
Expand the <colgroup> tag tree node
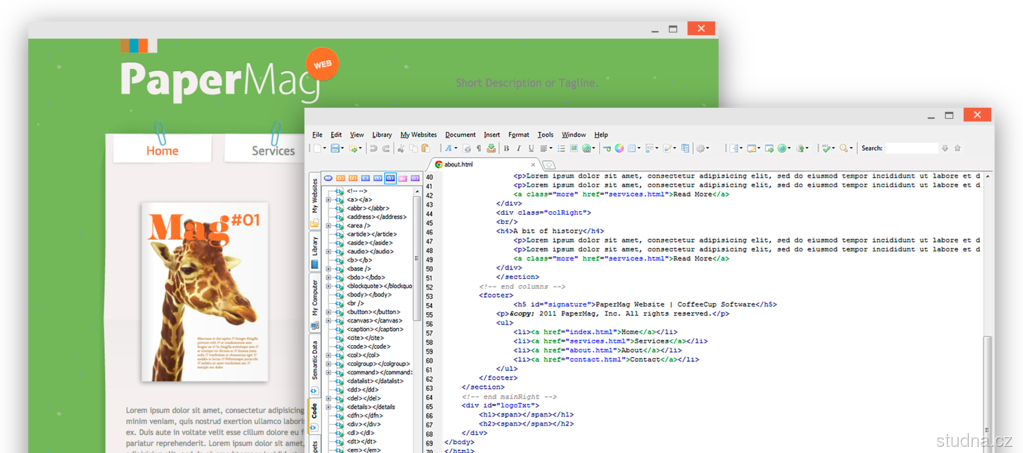(x=328, y=364)
